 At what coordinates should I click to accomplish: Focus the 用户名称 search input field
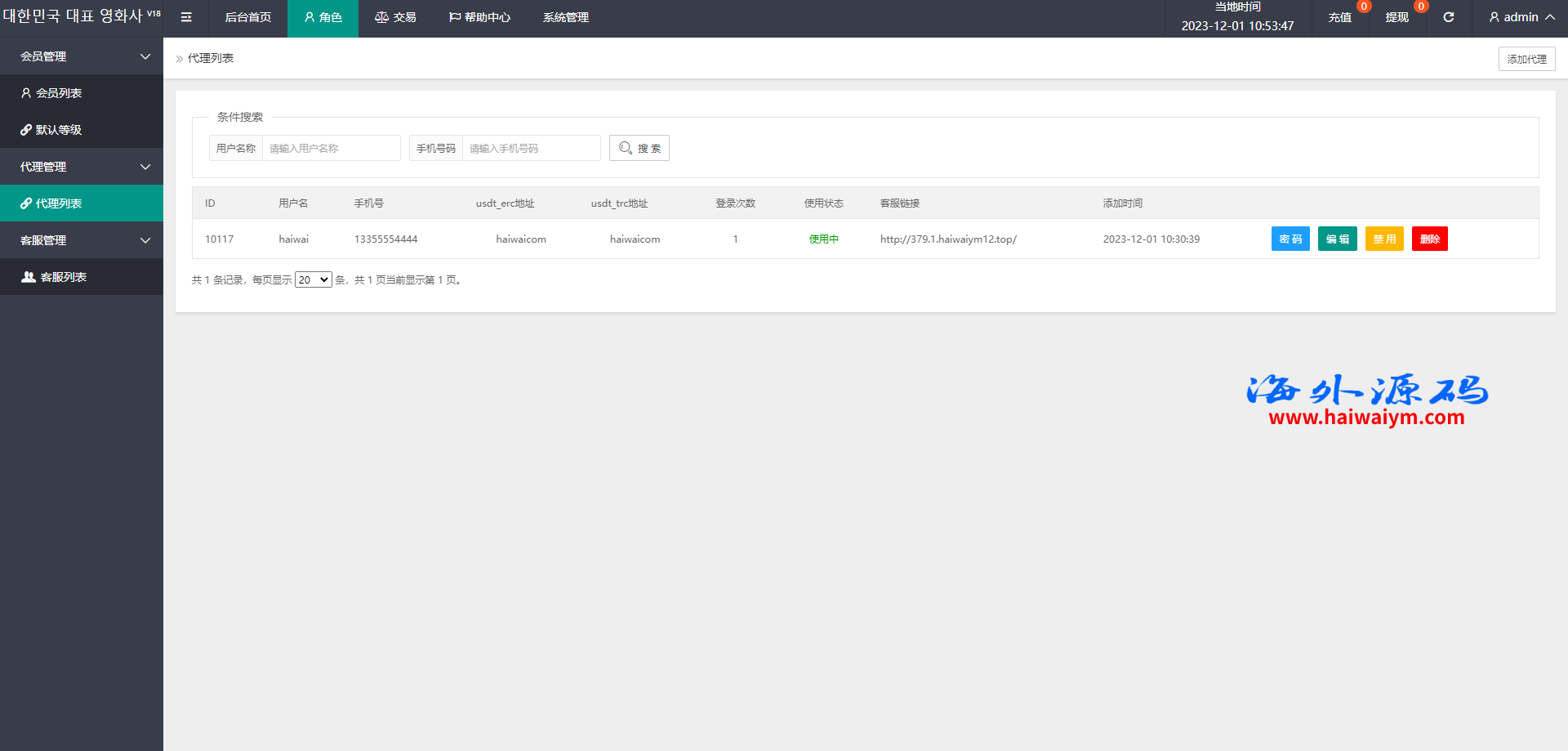[331, 148]
